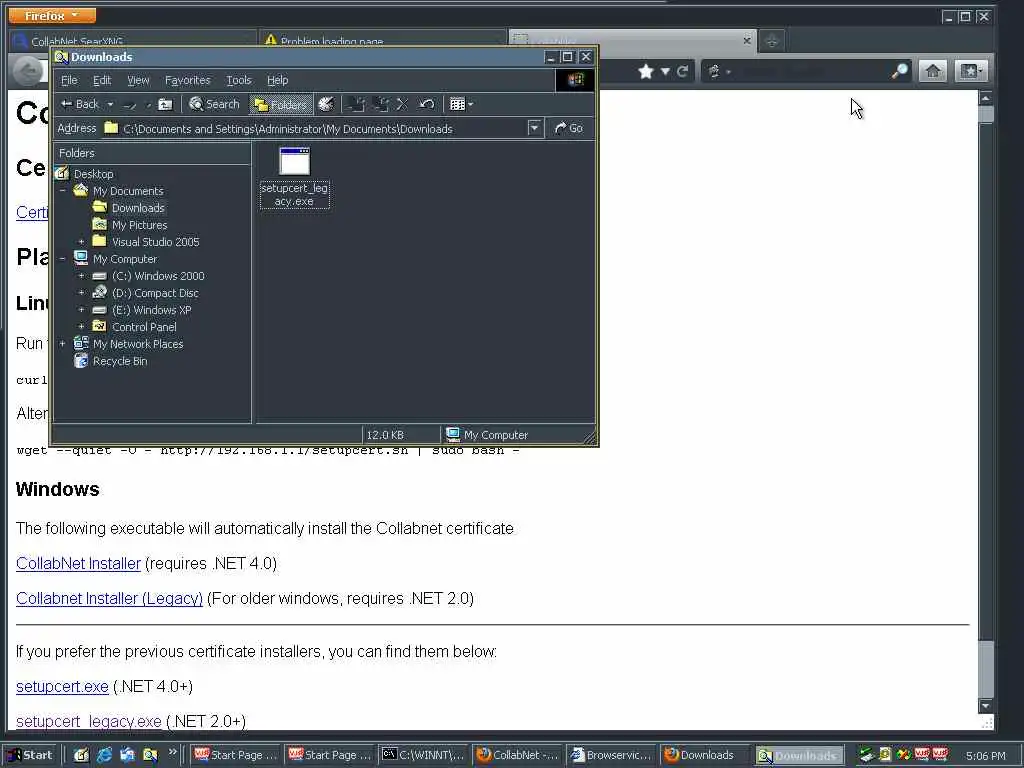Launch Internet Explorer from quick launch
Screen dimensions: 1024x768
tap(104, 755)
